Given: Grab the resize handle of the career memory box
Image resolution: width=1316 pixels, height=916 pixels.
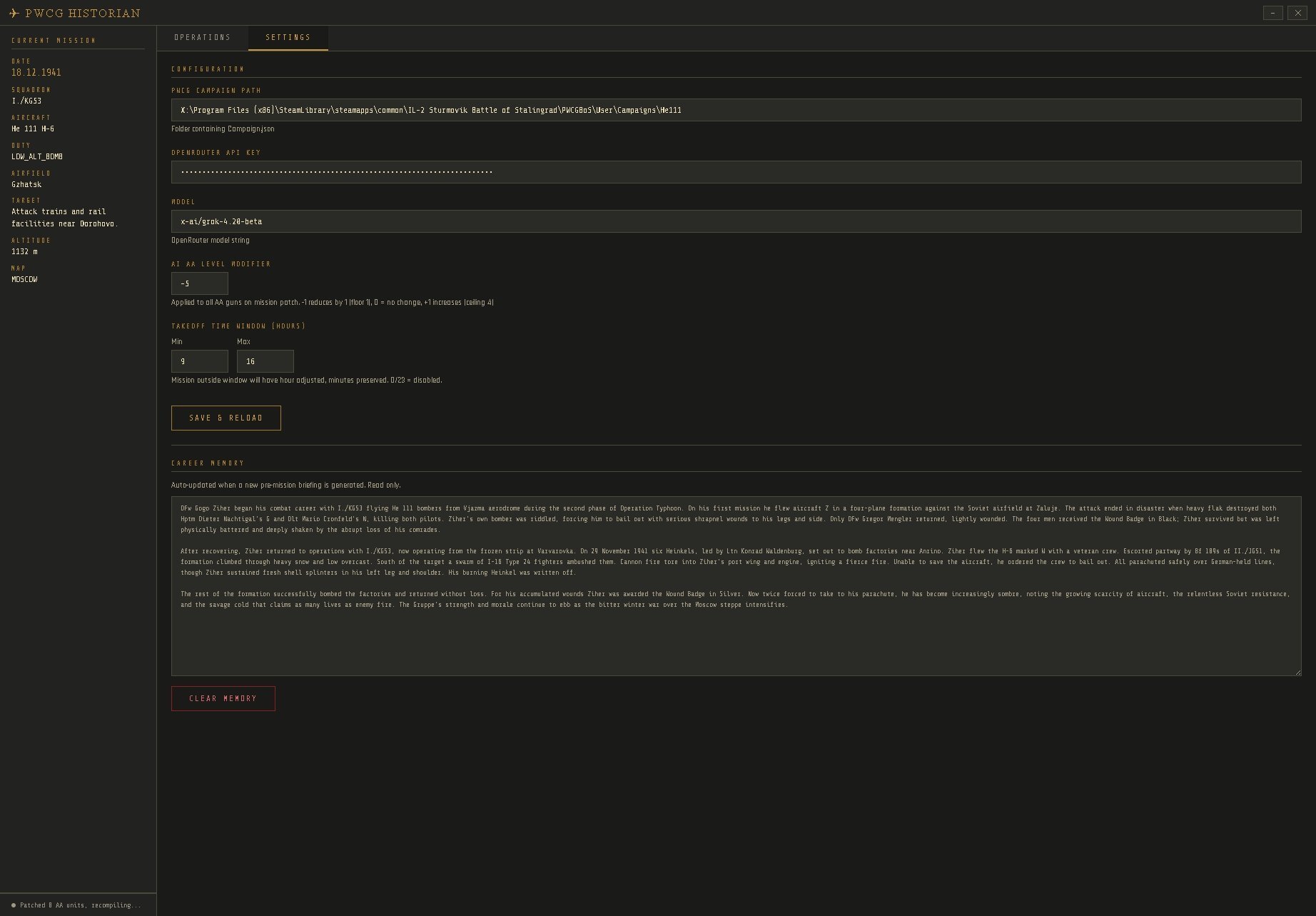Looking at the screenshot, I should [x=1297, y=672].
